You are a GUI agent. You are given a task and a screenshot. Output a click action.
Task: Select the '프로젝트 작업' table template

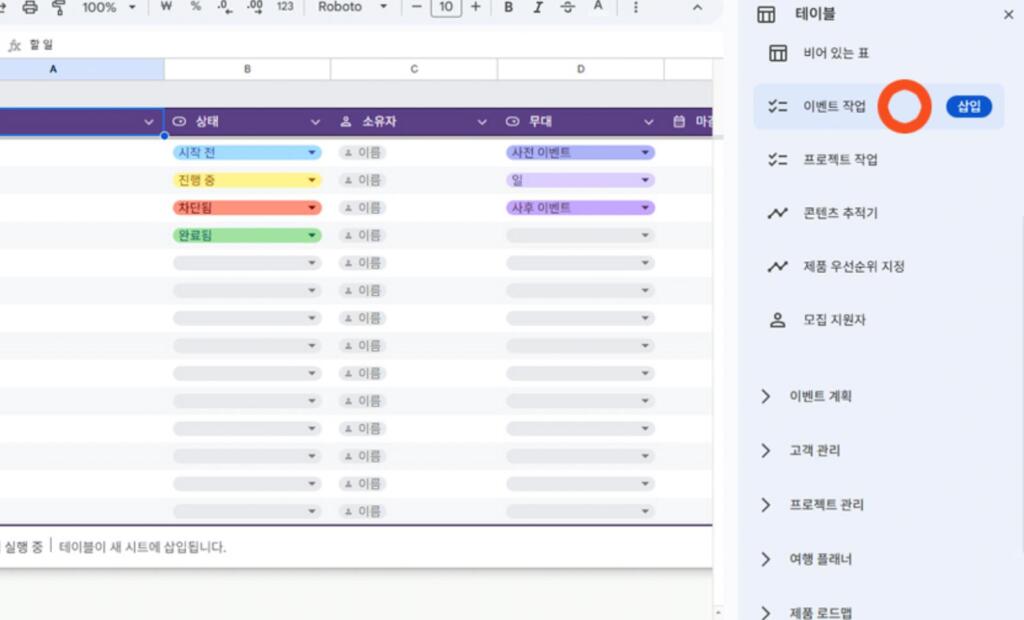coord(839,160)
